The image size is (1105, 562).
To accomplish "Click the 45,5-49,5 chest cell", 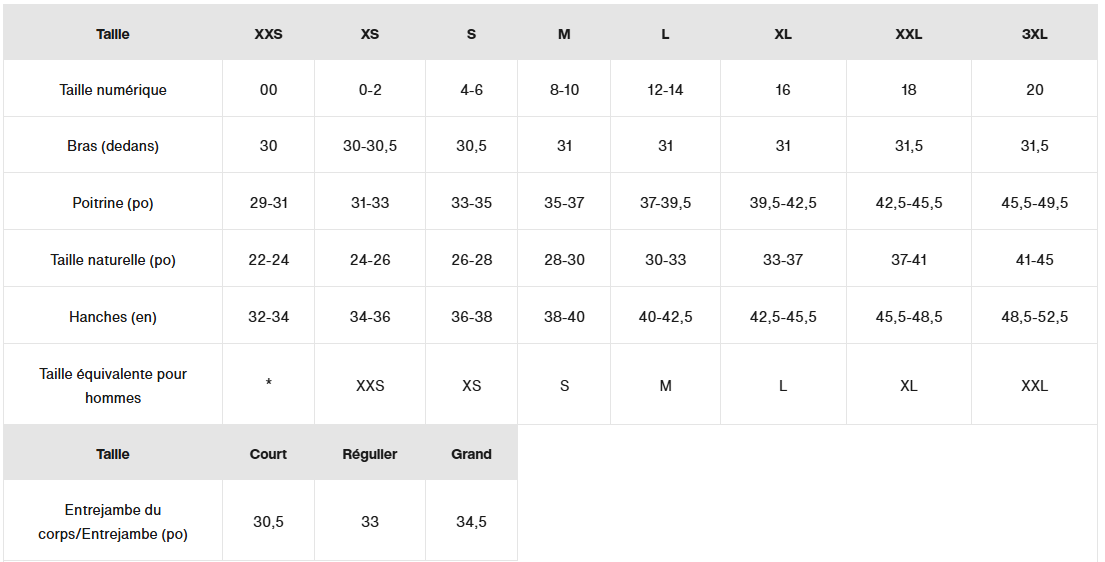I will coord(1034,203).
